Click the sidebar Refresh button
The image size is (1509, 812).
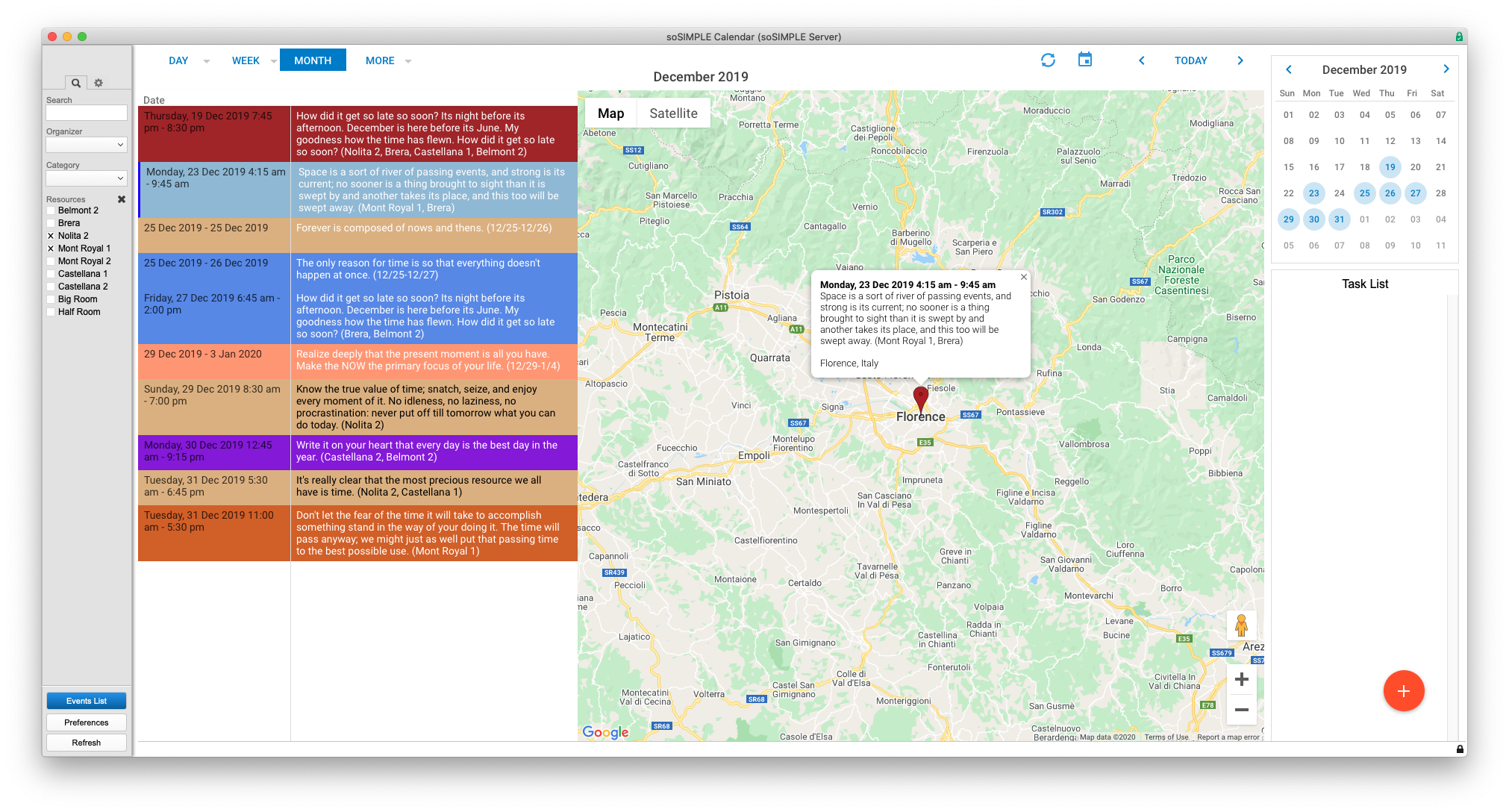[87, 743]
